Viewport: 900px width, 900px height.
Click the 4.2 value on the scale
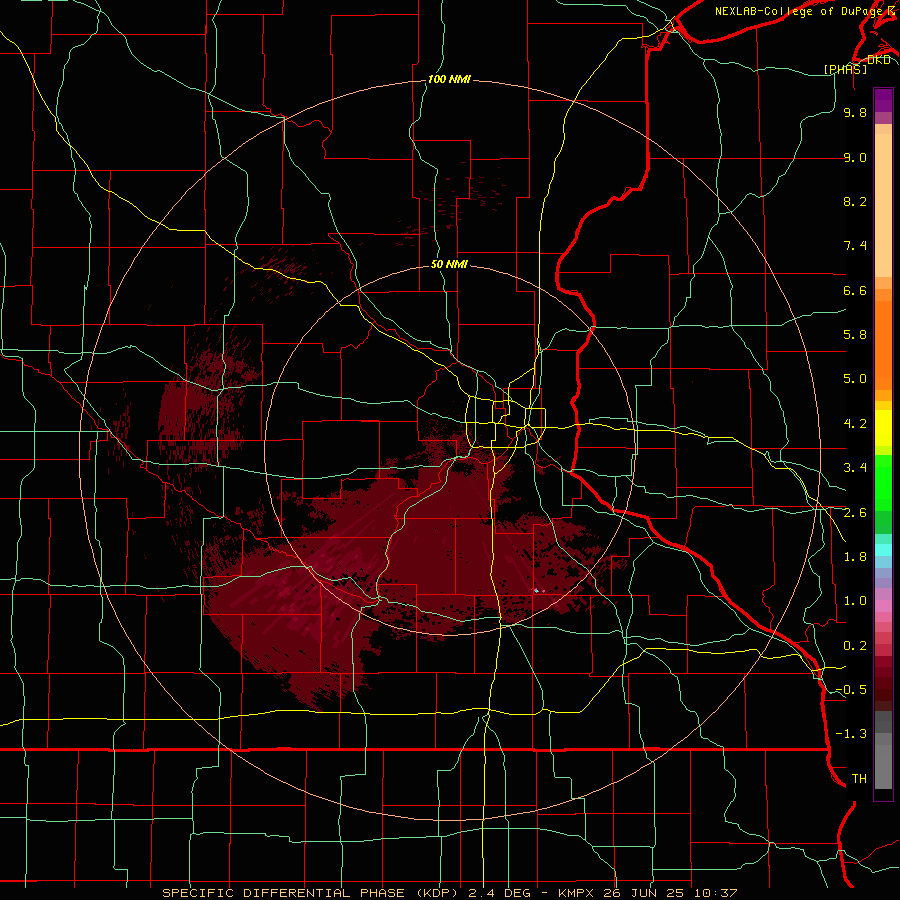pos(855,424)
